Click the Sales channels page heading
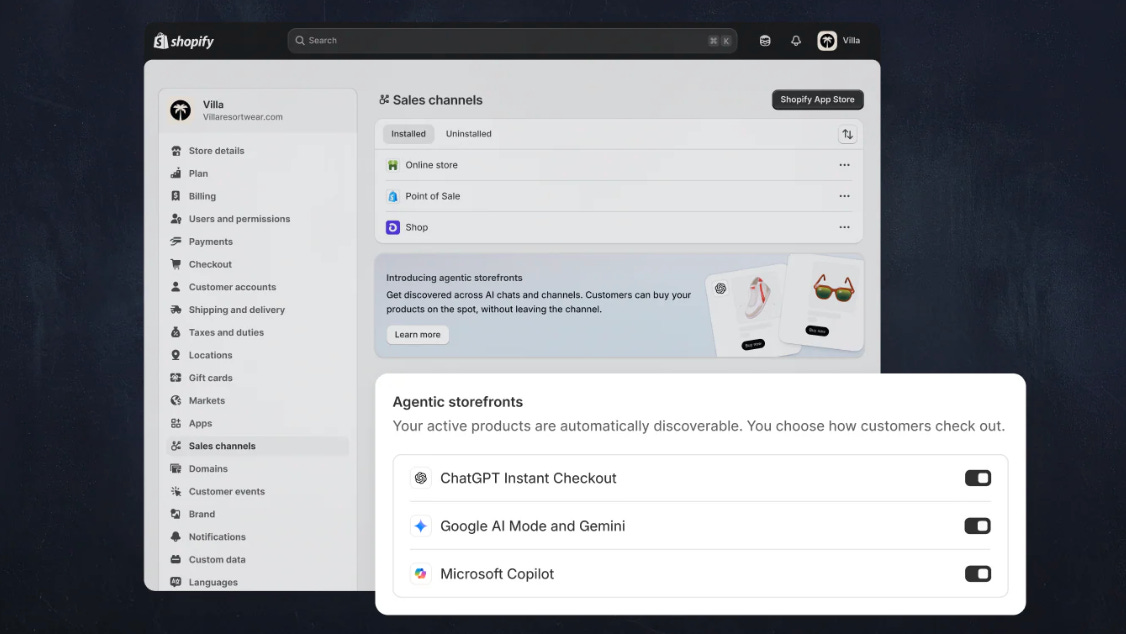 coord(437,100)
